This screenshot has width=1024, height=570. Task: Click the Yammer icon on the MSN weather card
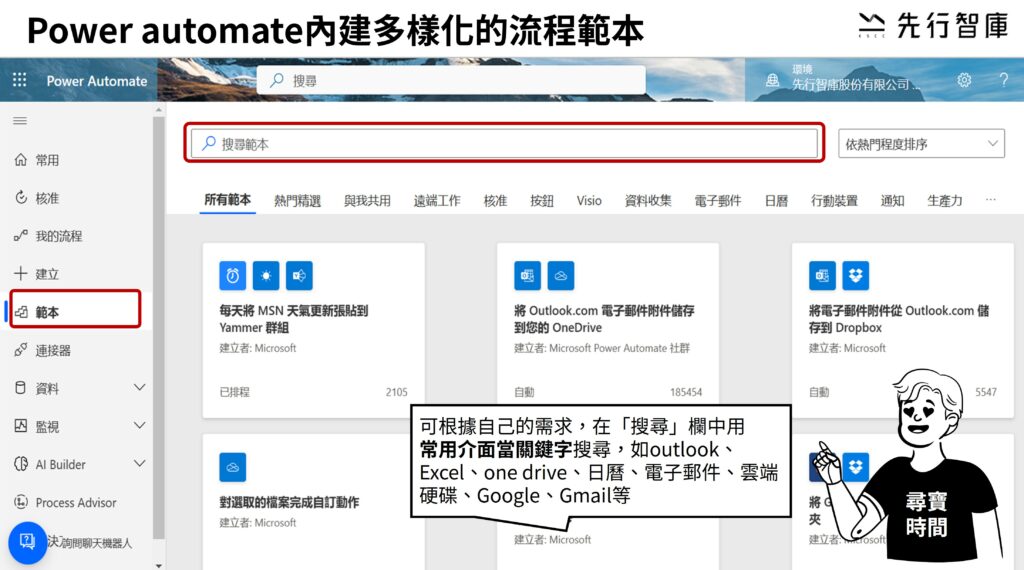point(299,276)
